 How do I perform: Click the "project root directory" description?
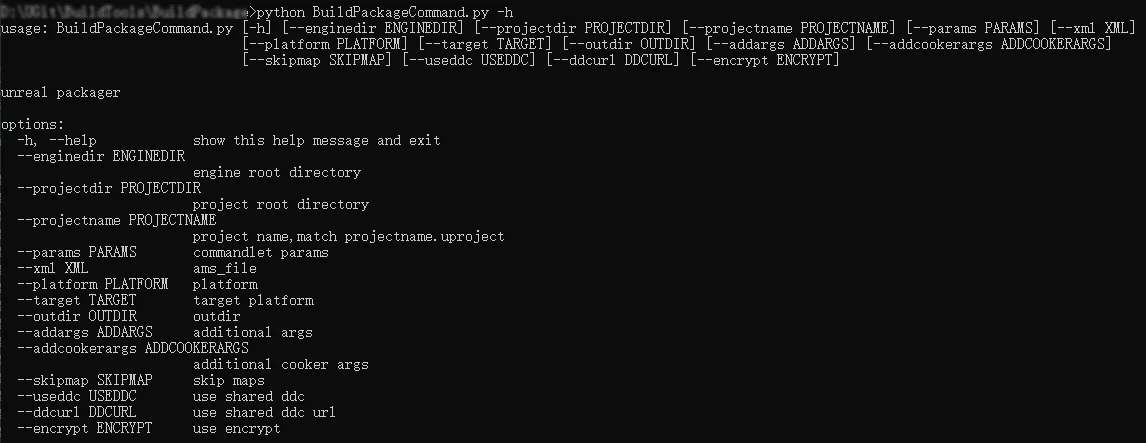click(x=280, y=204)
